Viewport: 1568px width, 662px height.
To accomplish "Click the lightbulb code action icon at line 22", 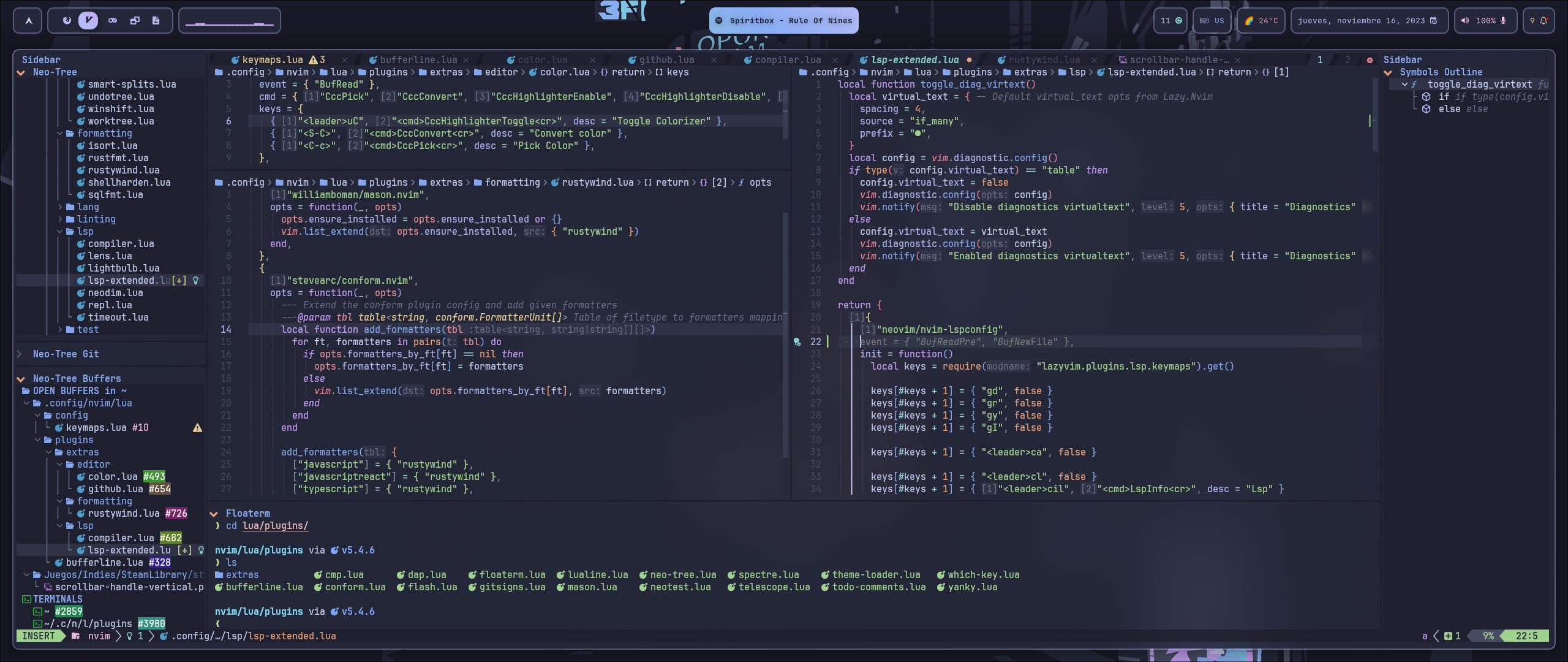I will 797,342.
